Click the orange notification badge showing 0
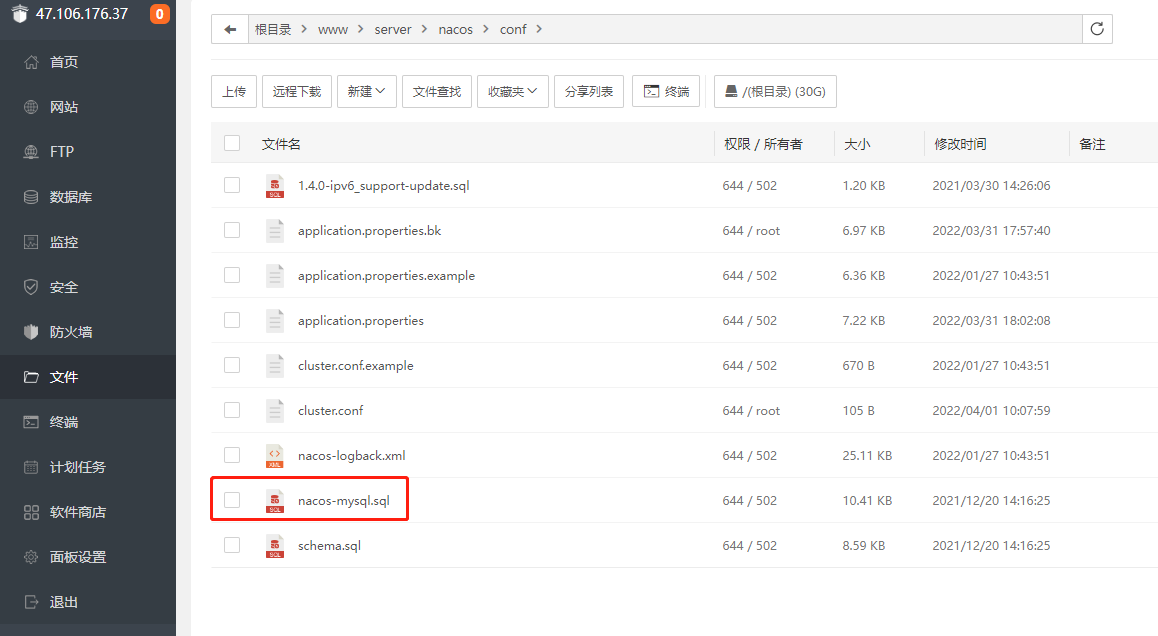Screen dimensions: 1158x636 point(160,14)
